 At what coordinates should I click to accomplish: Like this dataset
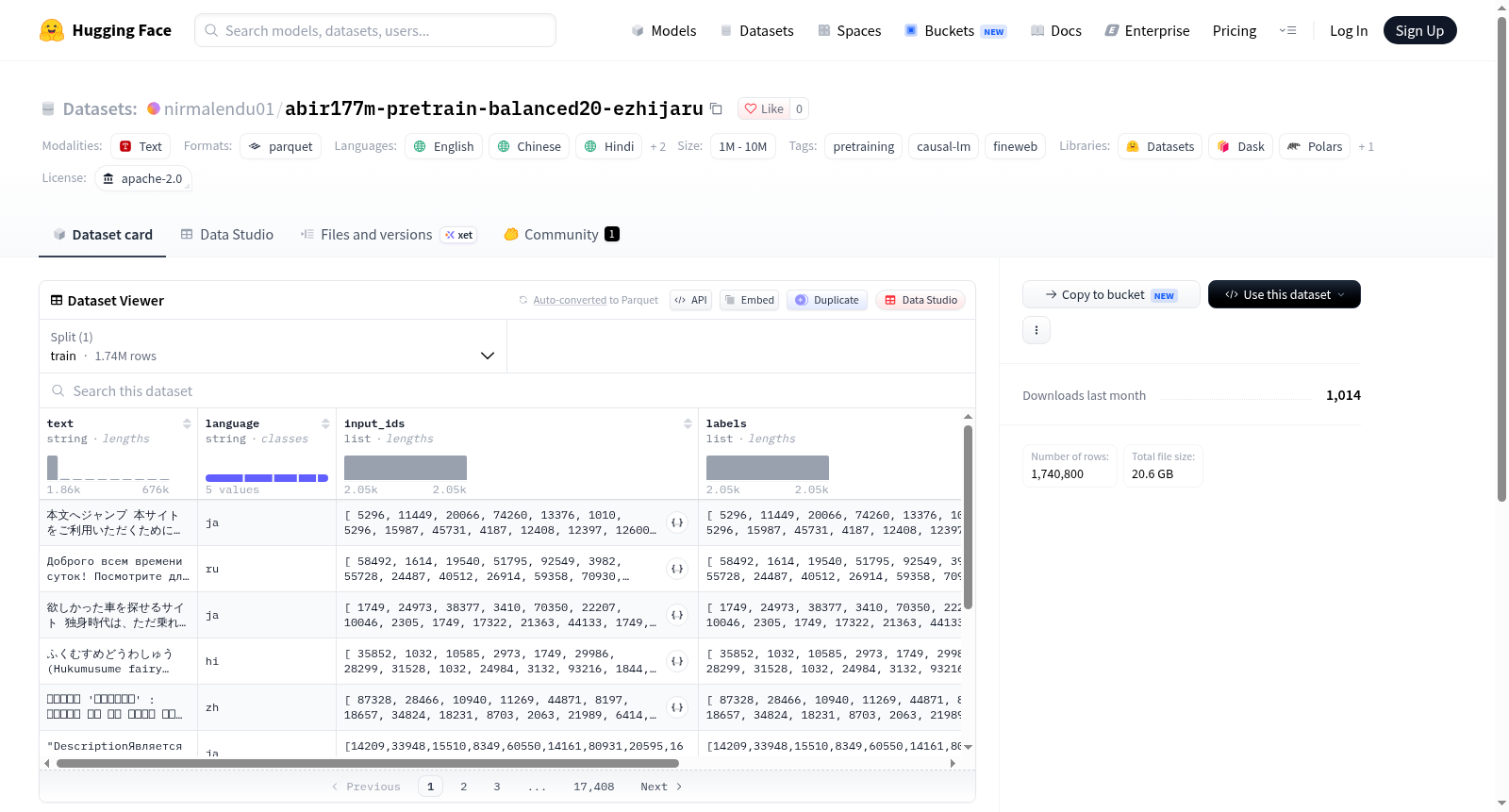[x=764, y=108]
